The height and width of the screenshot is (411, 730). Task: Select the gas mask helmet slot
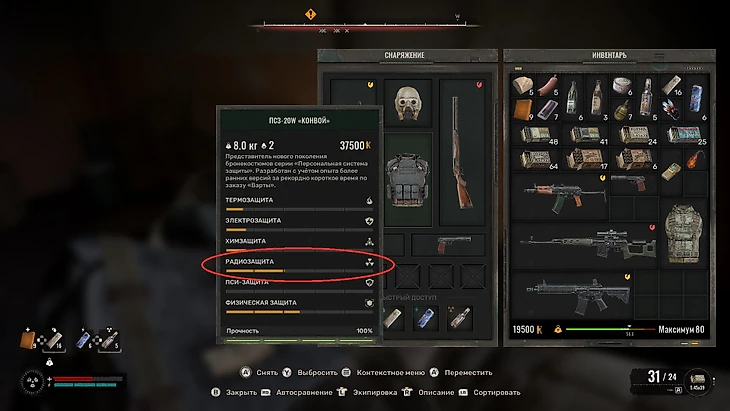click(x=408, y=103)
